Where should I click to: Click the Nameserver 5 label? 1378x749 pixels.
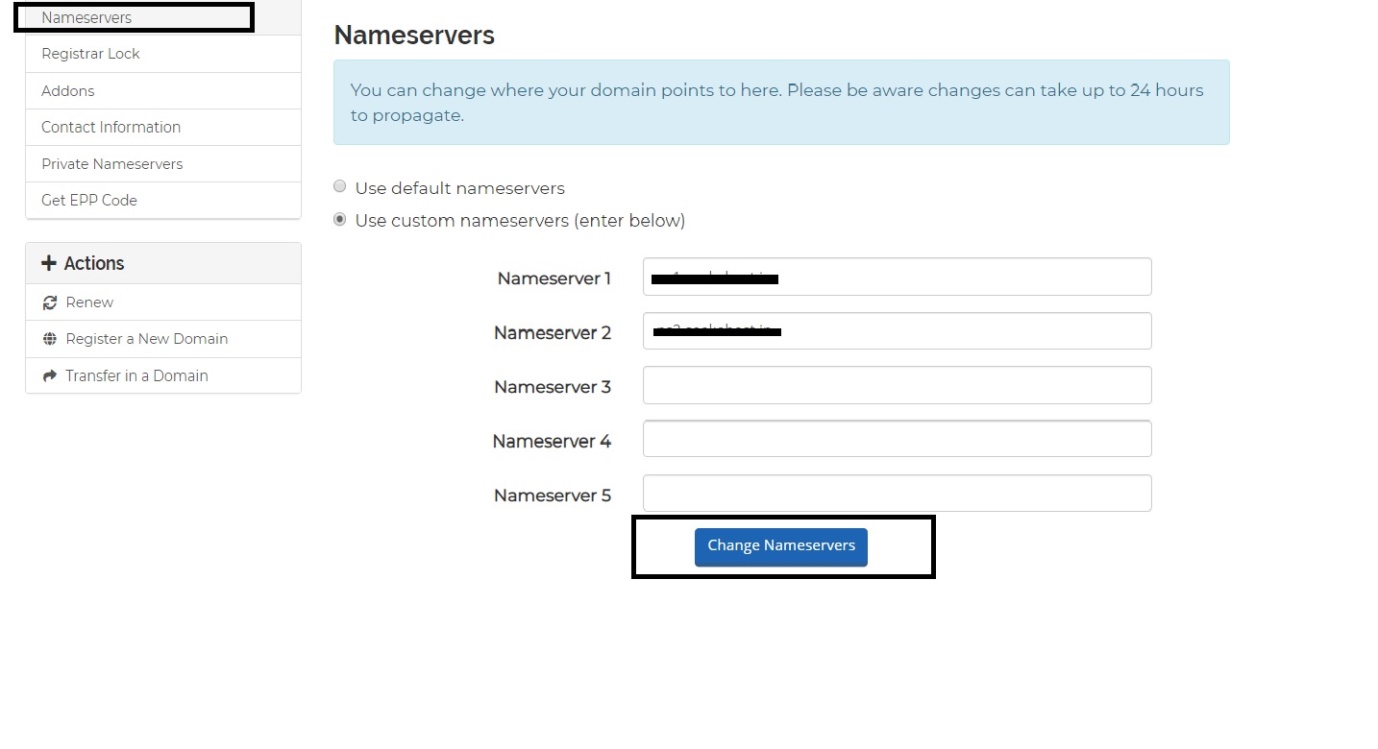coord(552,495)
